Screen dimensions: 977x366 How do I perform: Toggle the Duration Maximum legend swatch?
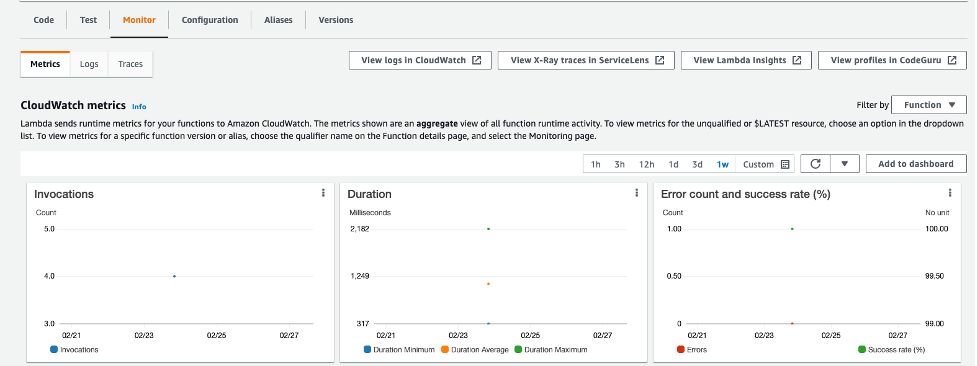tap(518, 350)
